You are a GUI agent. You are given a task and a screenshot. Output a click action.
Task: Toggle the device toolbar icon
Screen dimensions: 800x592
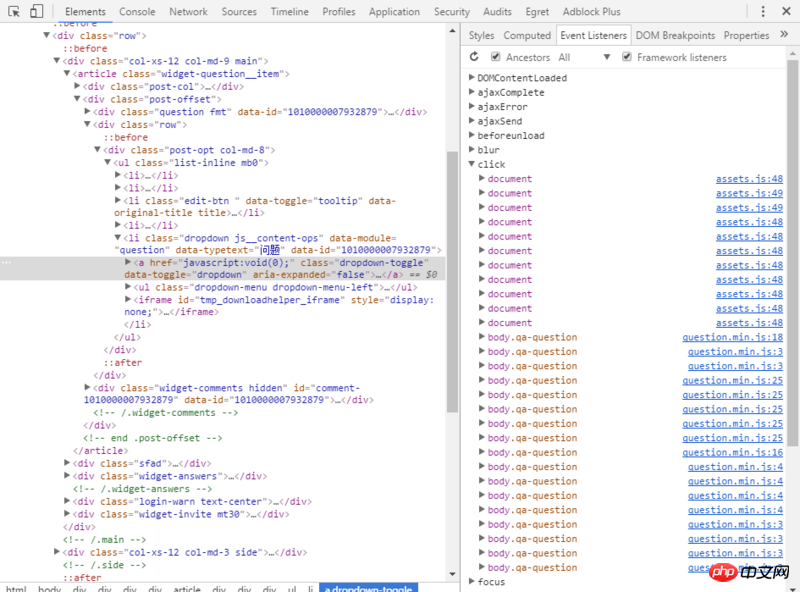36,12
